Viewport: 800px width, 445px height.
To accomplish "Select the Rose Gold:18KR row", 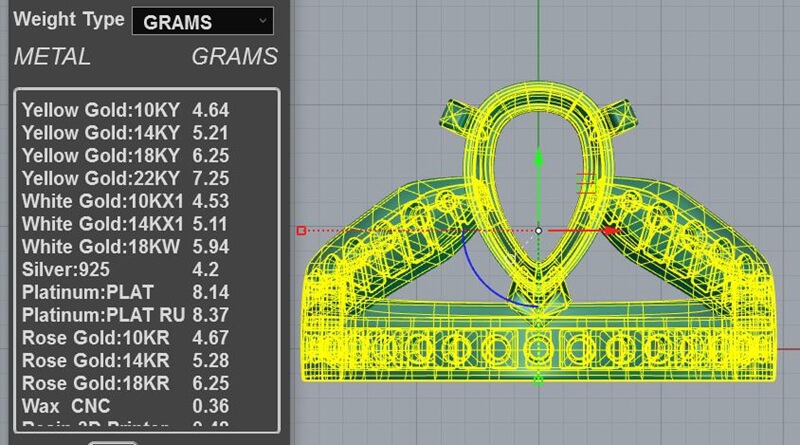I will [126, 383].
